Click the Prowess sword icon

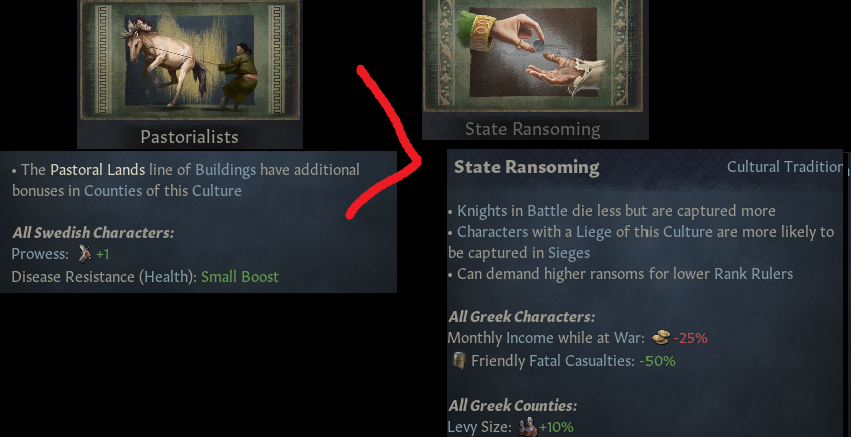83,254
